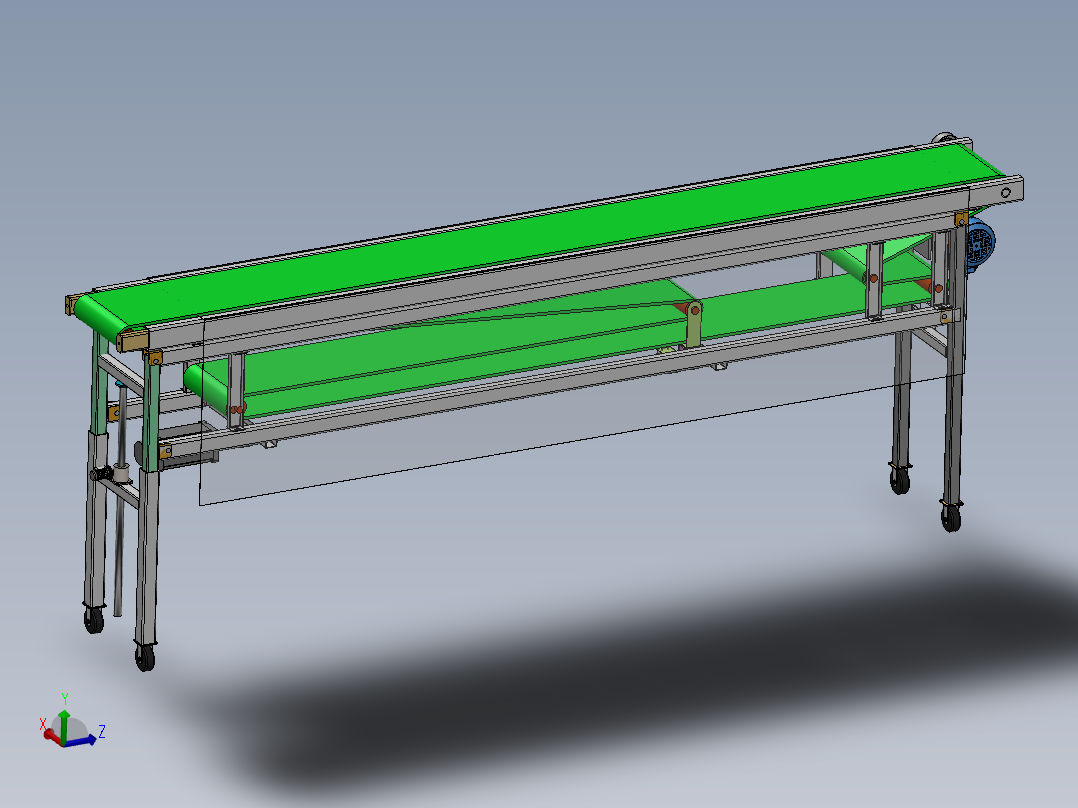Select the olive tensioner bracket at center

point(694,325)
